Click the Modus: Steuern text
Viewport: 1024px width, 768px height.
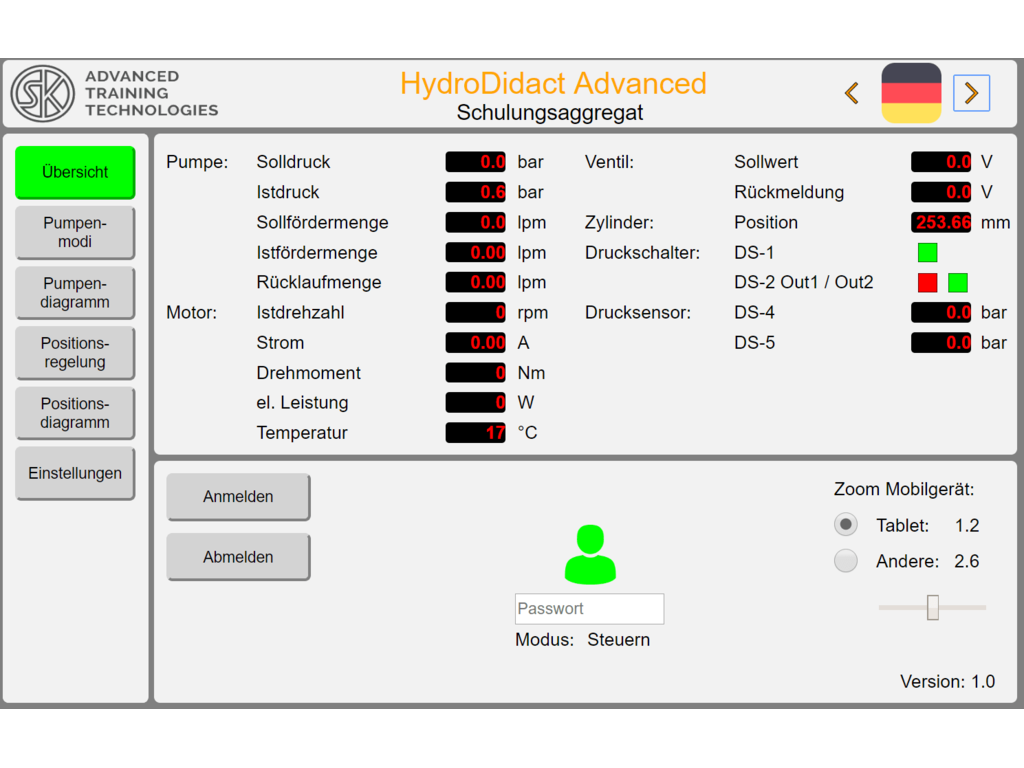coord(583,639)
